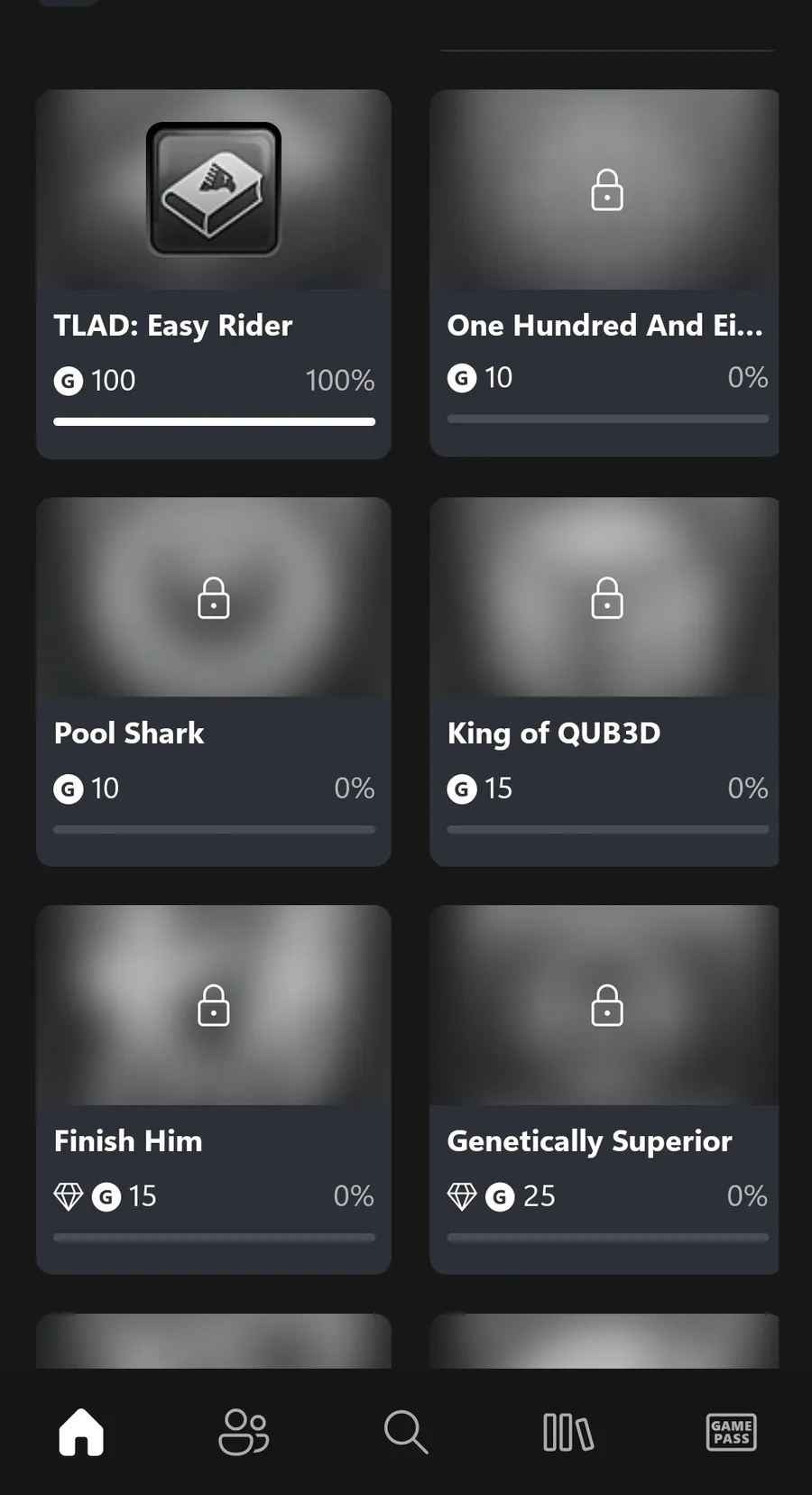This screenshot has height=1495, width=812.
Task: Click lock icon on Genetically Superior card
Action: 607,1006
